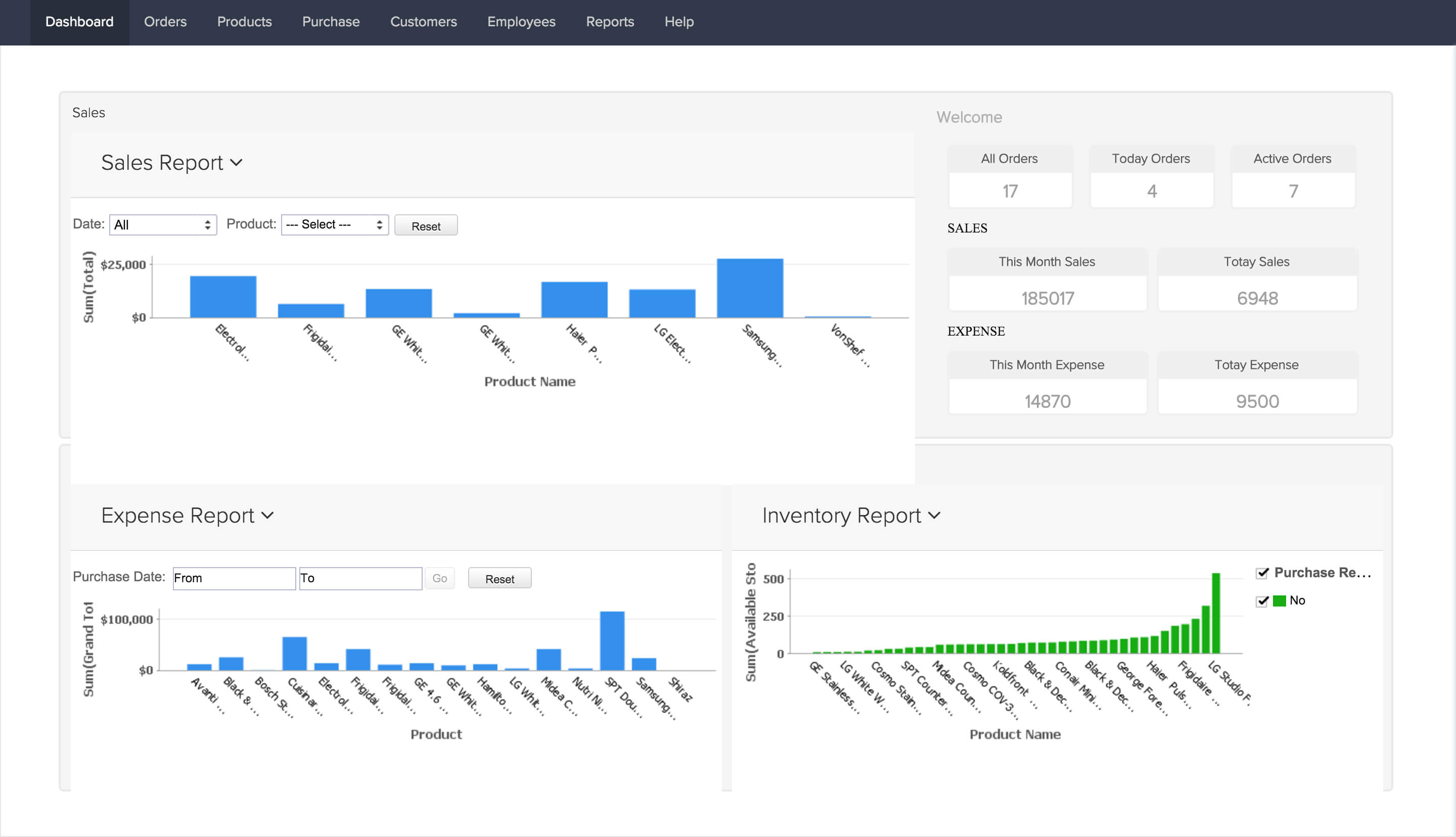Click the Electrol bar in Sales chart

point(223,297)
